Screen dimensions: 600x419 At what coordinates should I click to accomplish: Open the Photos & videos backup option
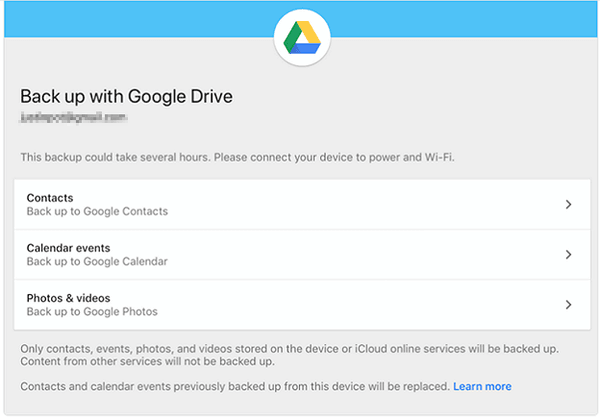(68, 298)
